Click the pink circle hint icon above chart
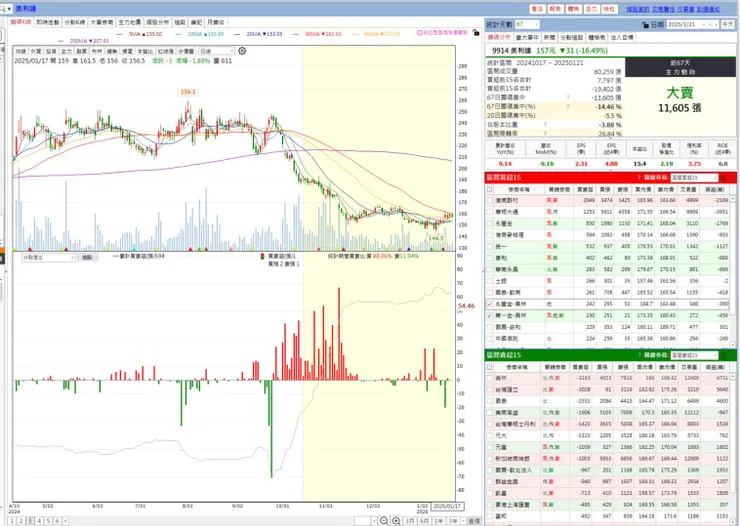The height and width of the screenshot is (526, 740). tap(419, 33)
